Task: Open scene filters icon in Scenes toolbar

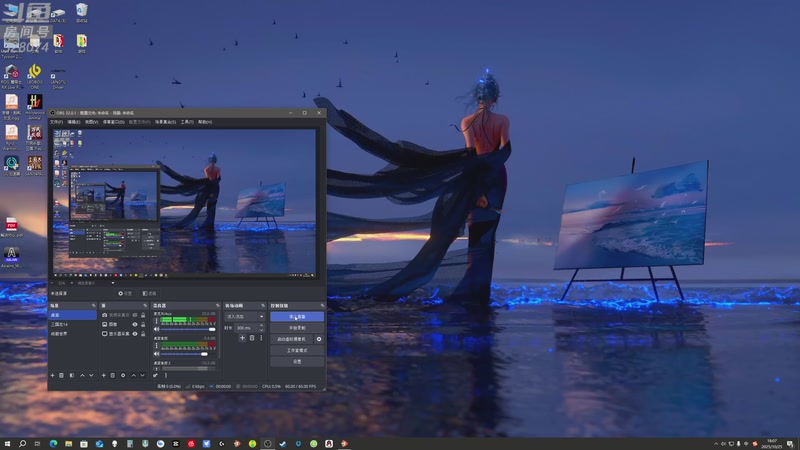Action: pyautogui.click(x=71, y=376)
